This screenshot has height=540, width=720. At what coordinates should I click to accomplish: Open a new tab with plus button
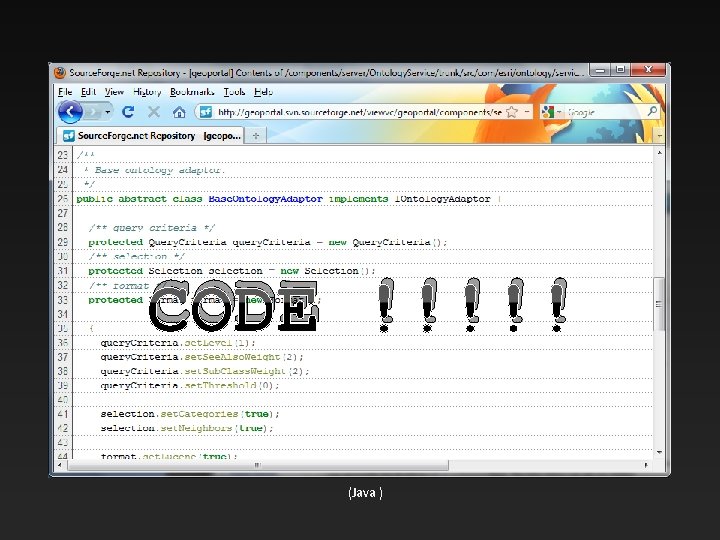pos(256,136)
